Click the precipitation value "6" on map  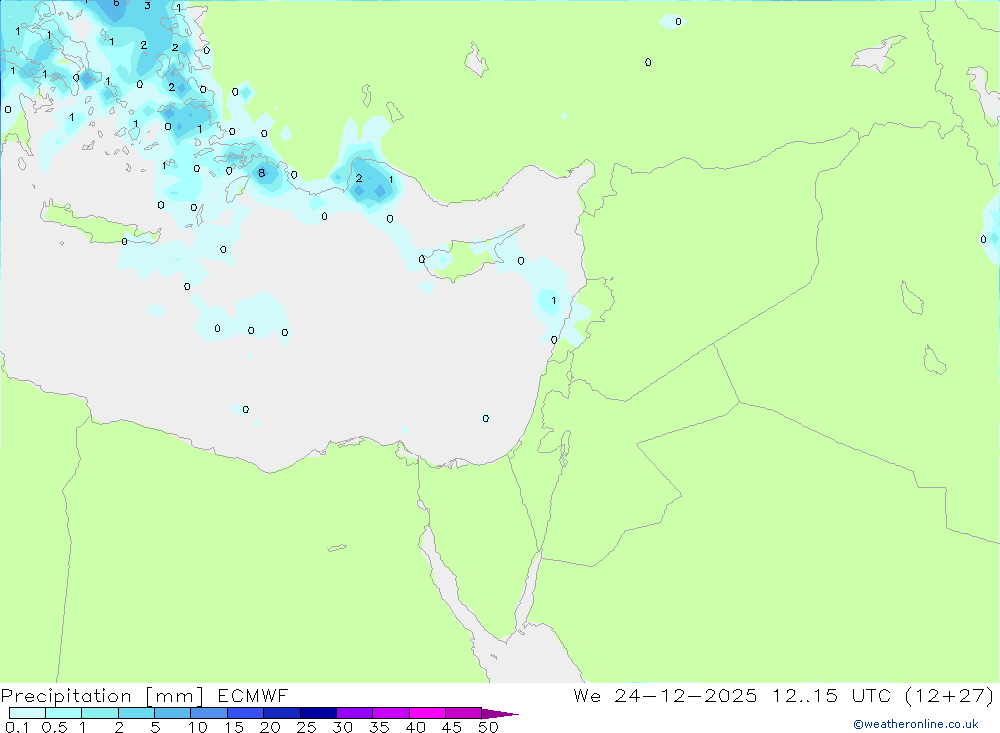pyautogui.click(x=116, y=3)
